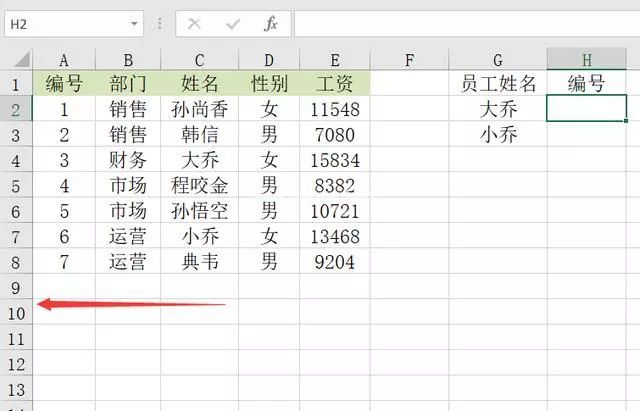
Task: Select row 10 header
Action: point(17,313)
